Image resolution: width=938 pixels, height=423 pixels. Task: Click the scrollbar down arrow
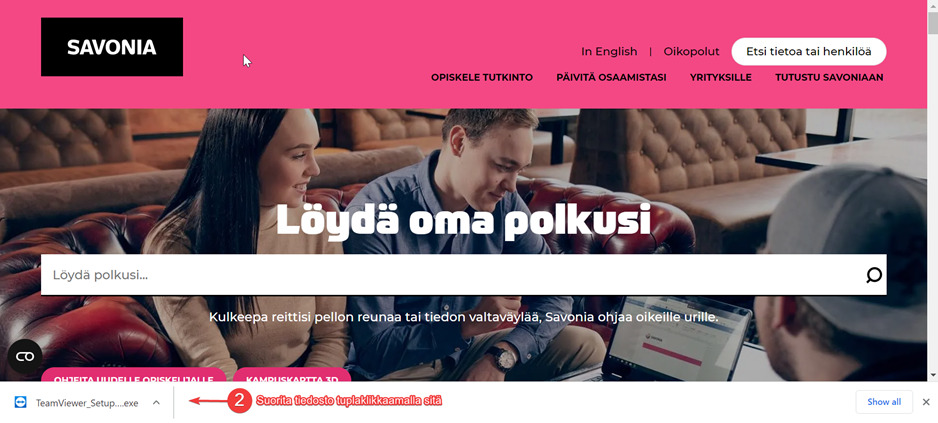933,375
